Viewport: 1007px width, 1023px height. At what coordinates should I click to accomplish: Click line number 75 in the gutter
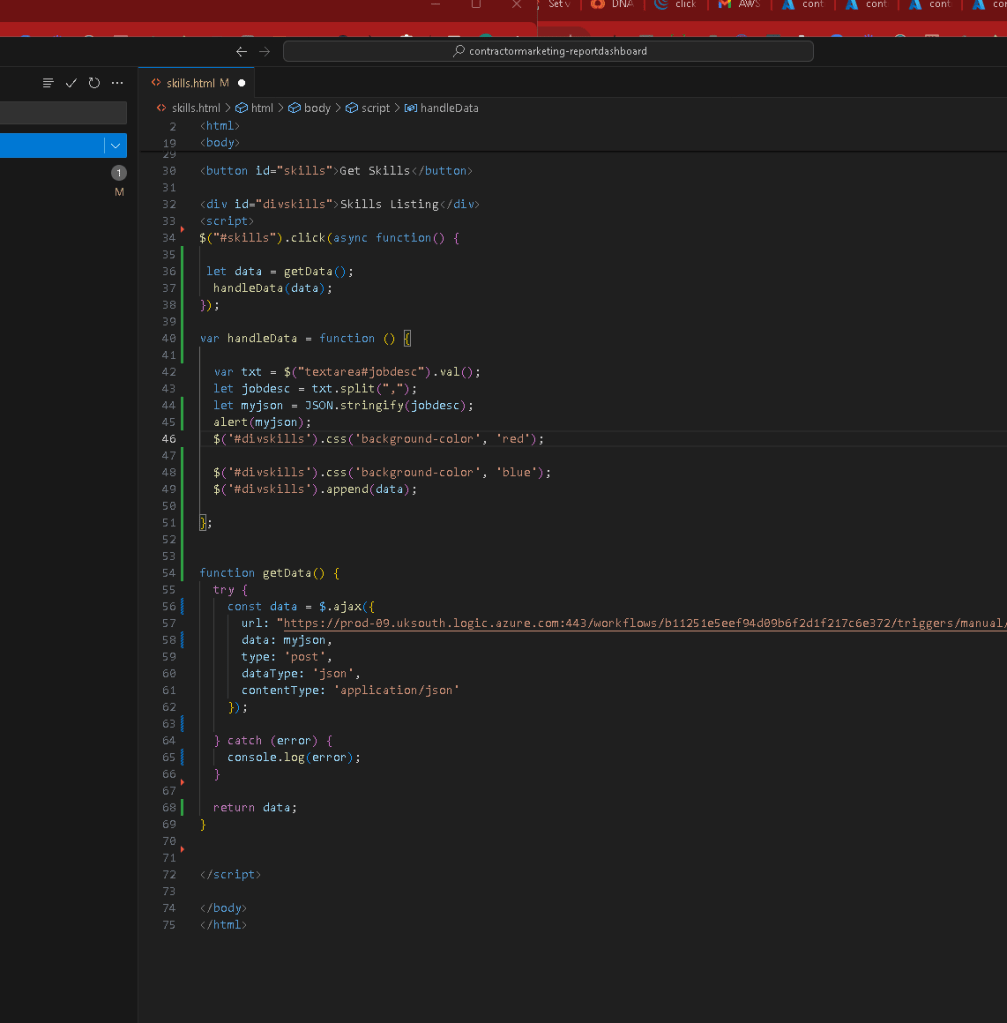point(169,924)
